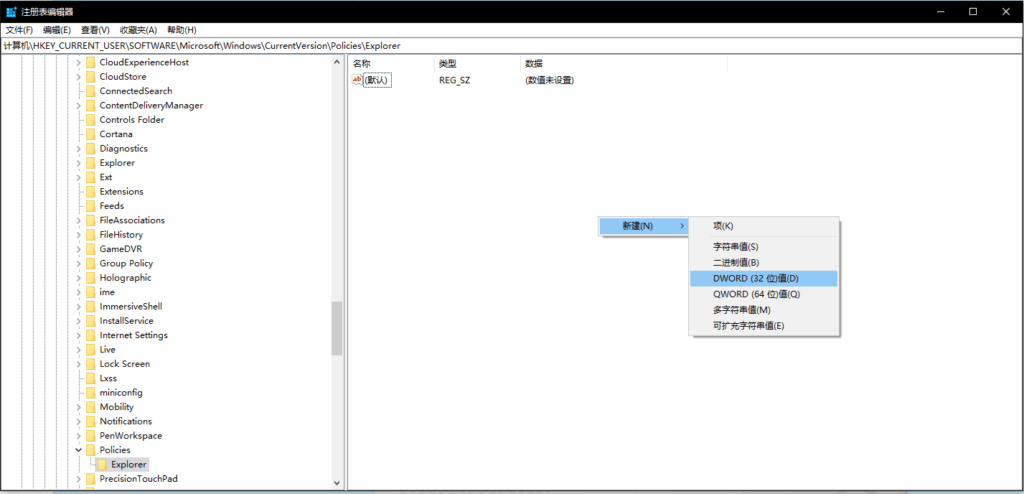Click the Internet Settings folder icon
Screen dimensions: 1024x494
coord(90,335)
